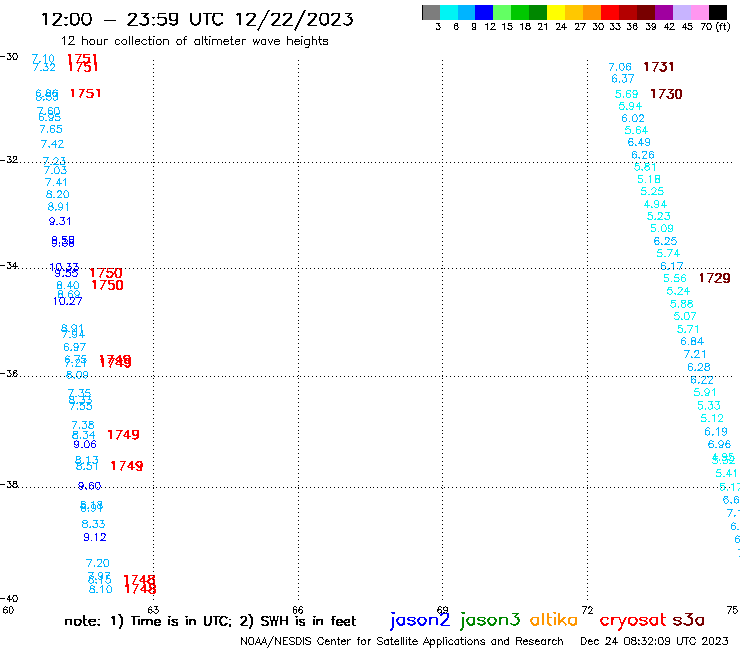Screen dimensions: 740x650
Task: Click the wave height value 10.27
Action: (67, 301)
